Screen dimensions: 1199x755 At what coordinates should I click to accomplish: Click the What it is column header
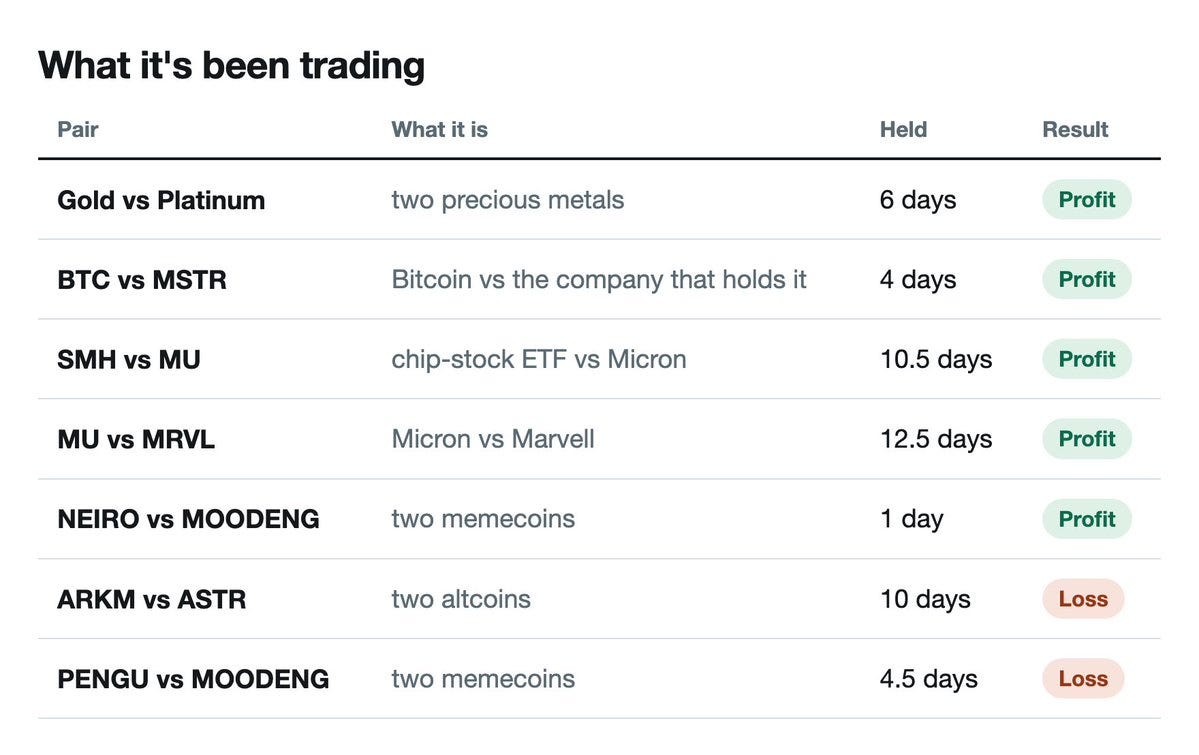439,129
